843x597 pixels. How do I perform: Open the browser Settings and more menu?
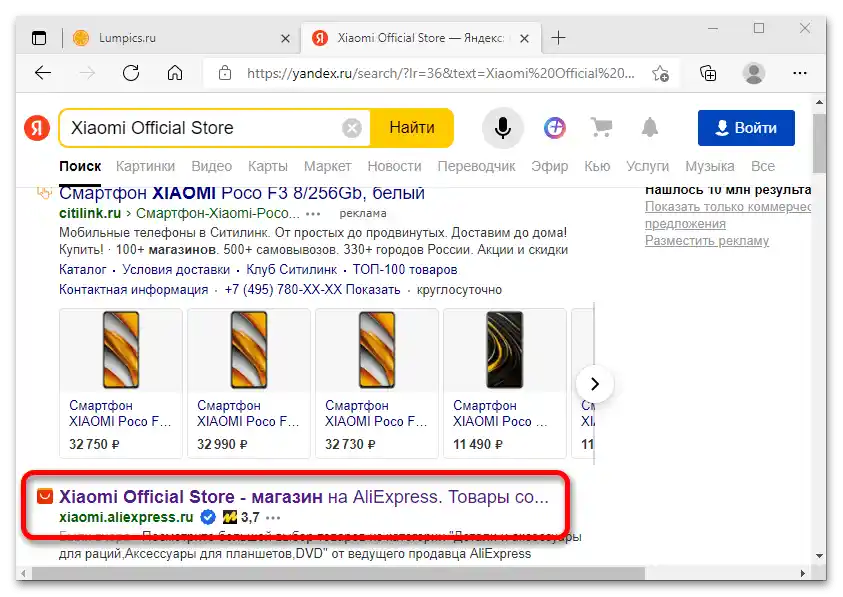coord(800,73)
